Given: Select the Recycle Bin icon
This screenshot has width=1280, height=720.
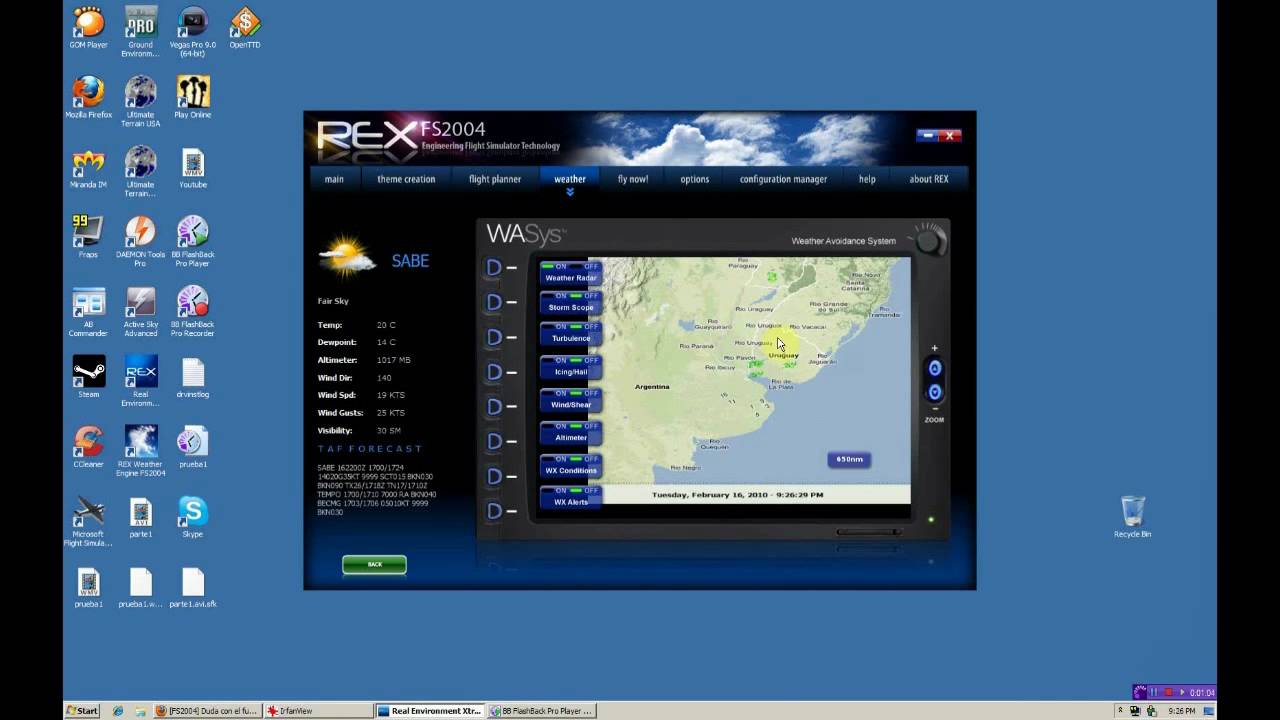Looking at the screenshot, I should point(1132,517).
